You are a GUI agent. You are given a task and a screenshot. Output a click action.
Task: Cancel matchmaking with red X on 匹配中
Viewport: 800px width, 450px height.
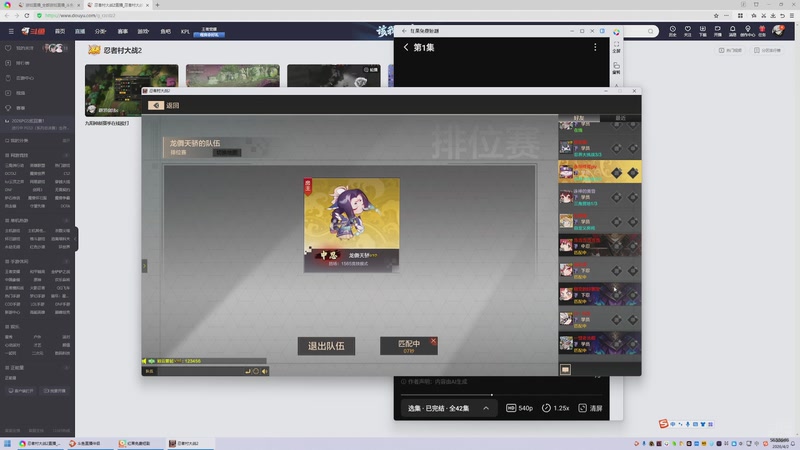[x=433, y=341]
